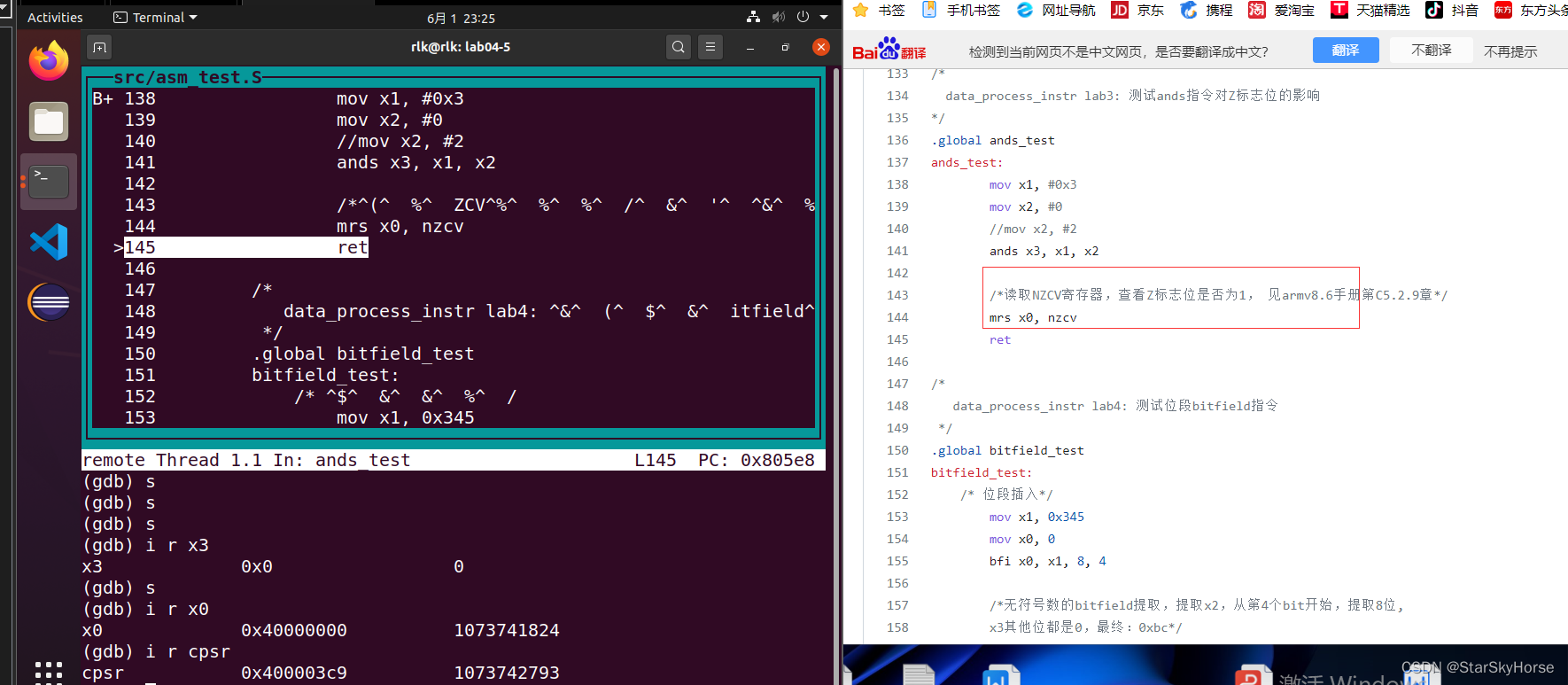Viewport: 1568px width, 685px height.
Task: Click 不再提示 in translate bar
Action: (x=1510, y=51)
